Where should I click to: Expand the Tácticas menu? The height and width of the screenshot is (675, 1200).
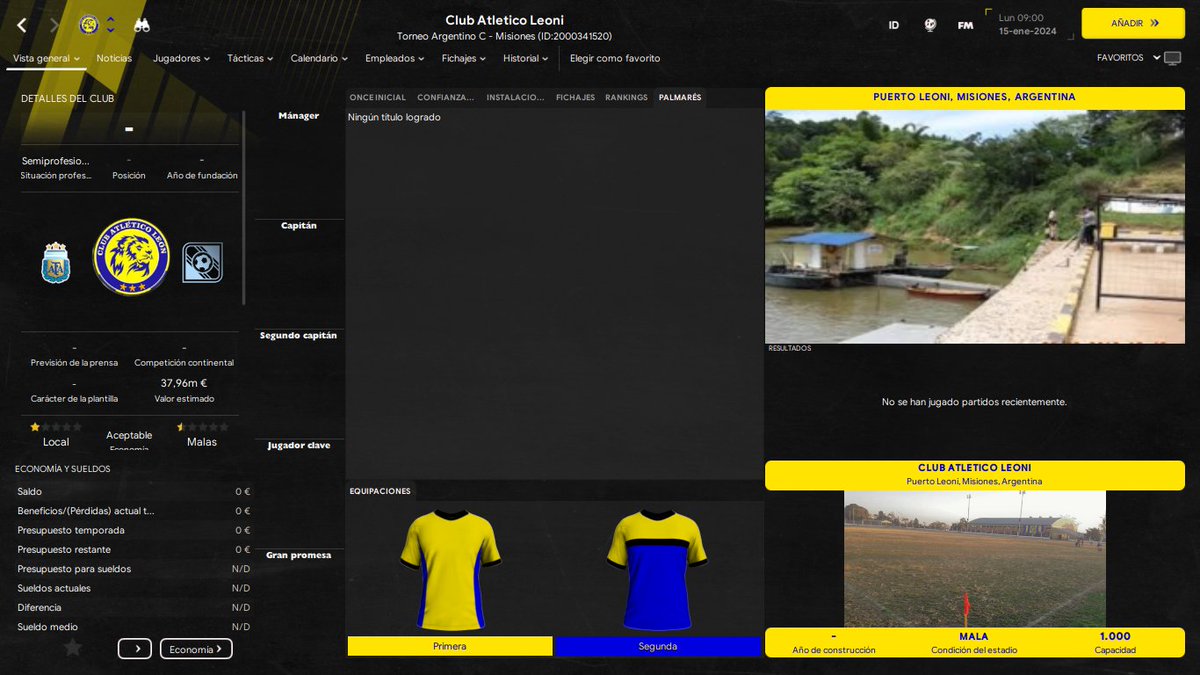point(250,58)
